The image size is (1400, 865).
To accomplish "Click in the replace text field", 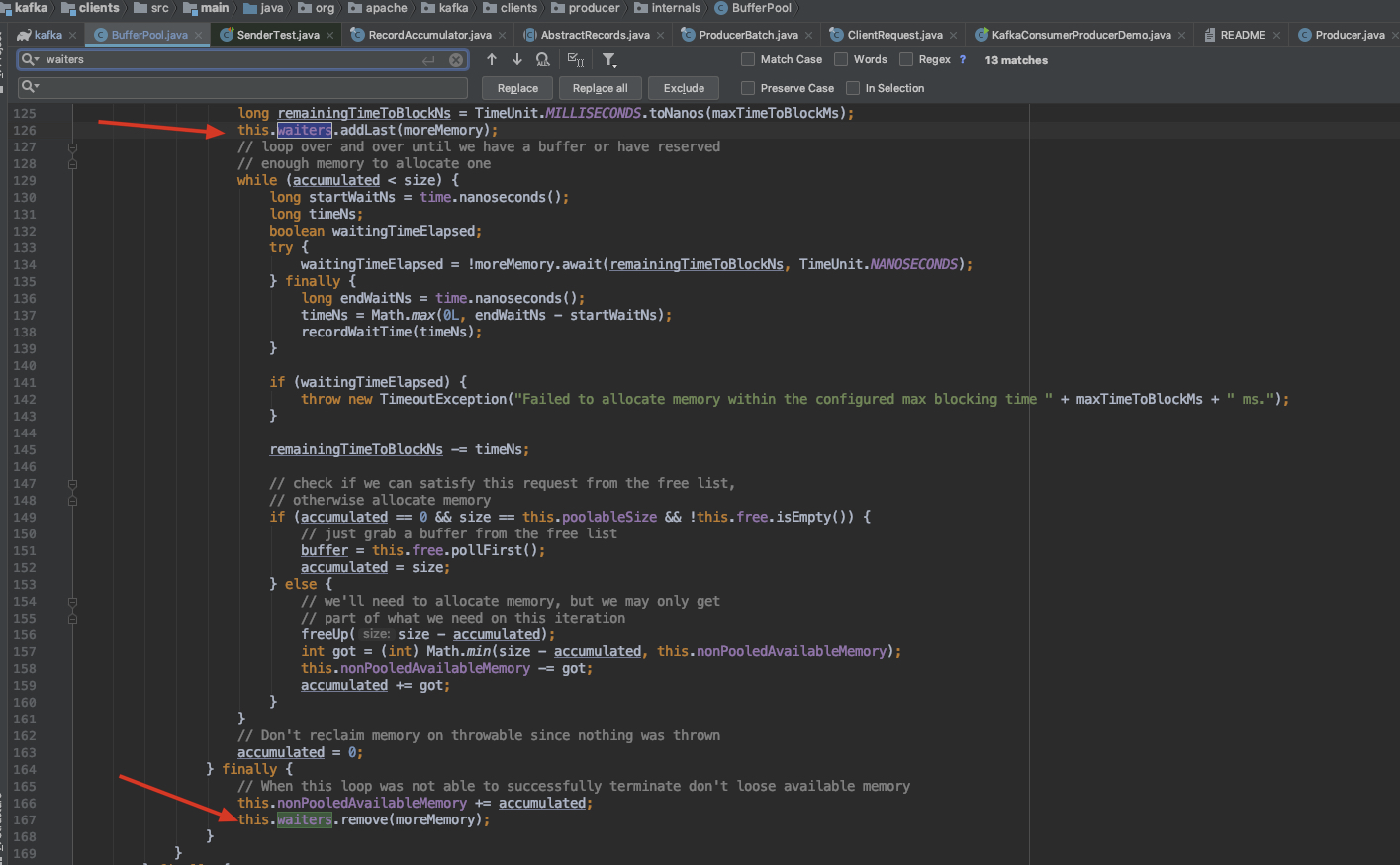I will (x=242, y=87).
